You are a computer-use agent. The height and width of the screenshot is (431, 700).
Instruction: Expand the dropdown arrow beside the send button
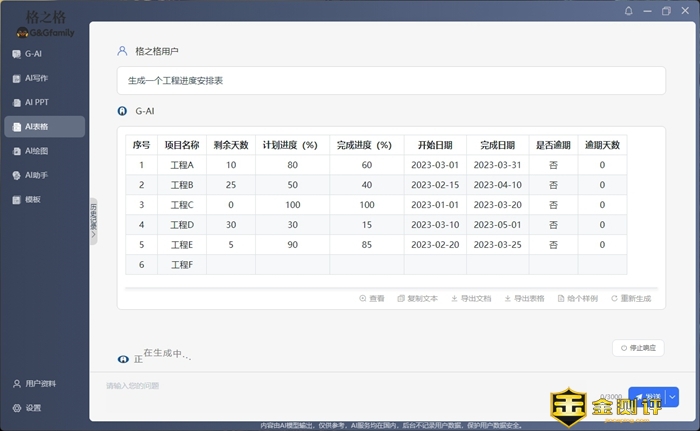(x=672, y=397)
